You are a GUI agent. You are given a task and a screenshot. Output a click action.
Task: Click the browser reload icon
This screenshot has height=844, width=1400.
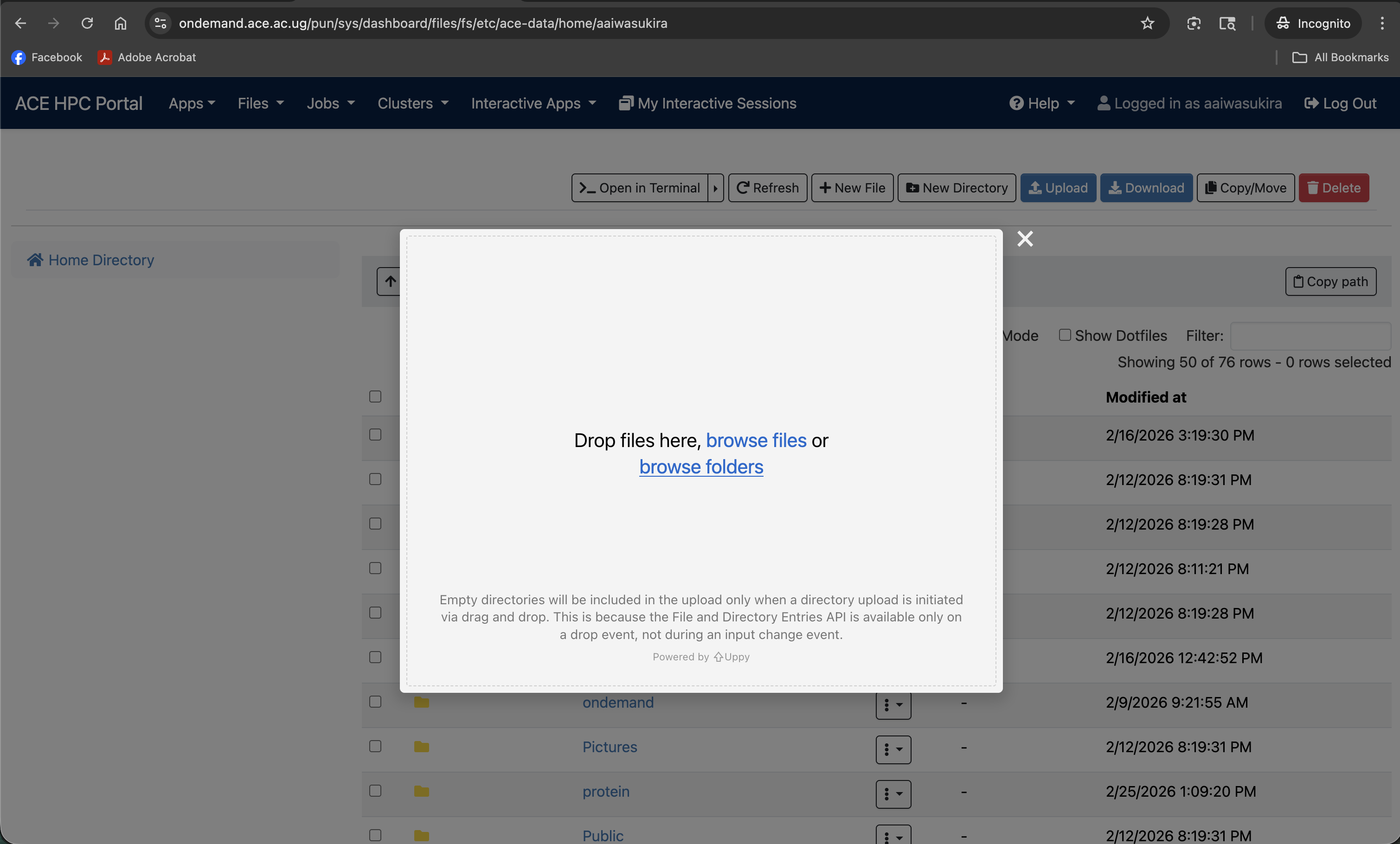point(87,23)
